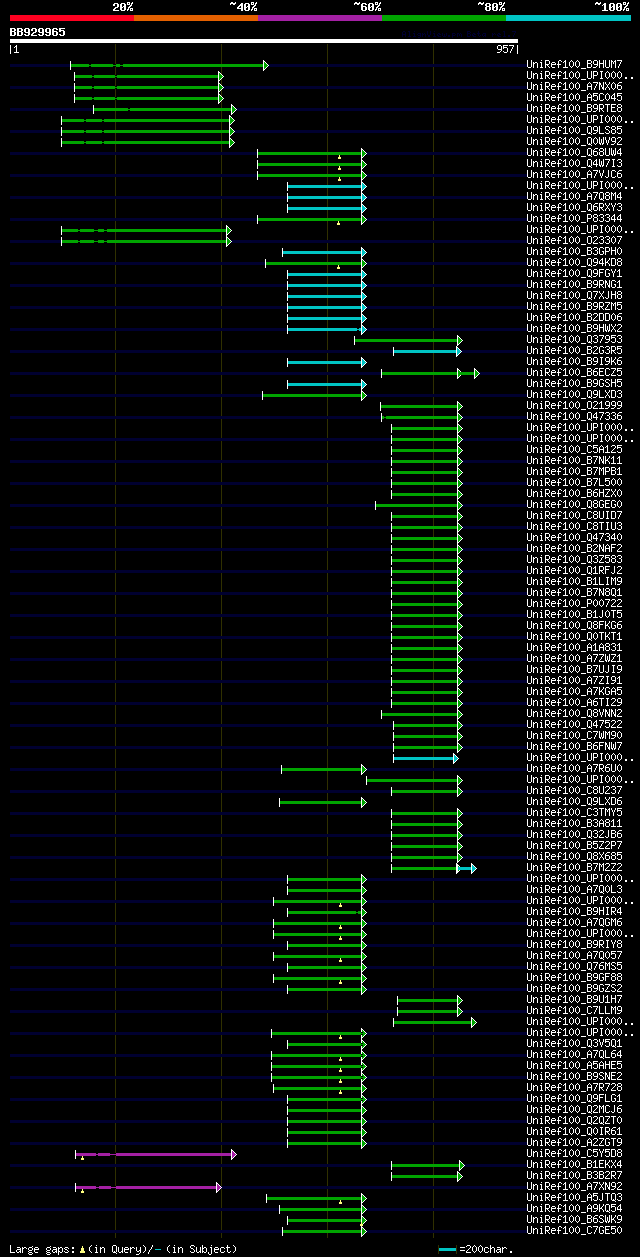Select the UniRef100_O23307 label
The height and width of the screenshot is (1257, 640).
(574, 241)
